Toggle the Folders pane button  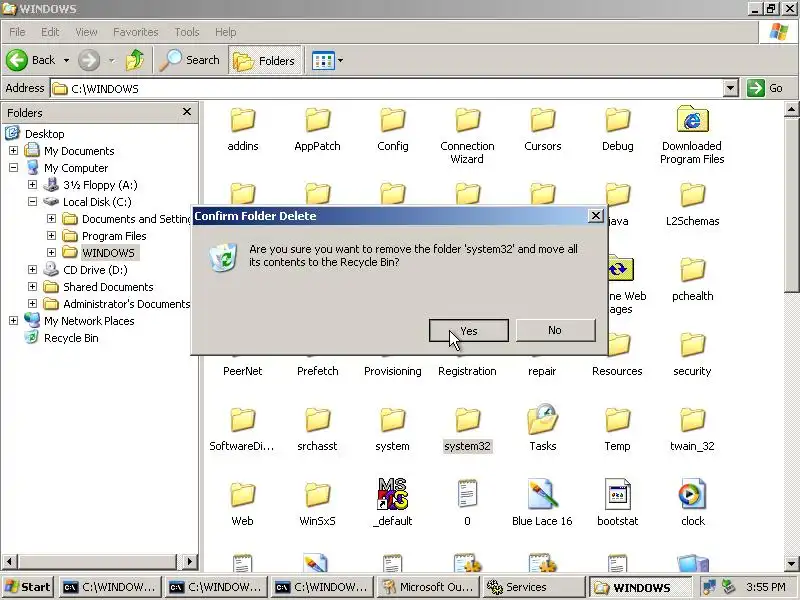[x=264, y=60]
